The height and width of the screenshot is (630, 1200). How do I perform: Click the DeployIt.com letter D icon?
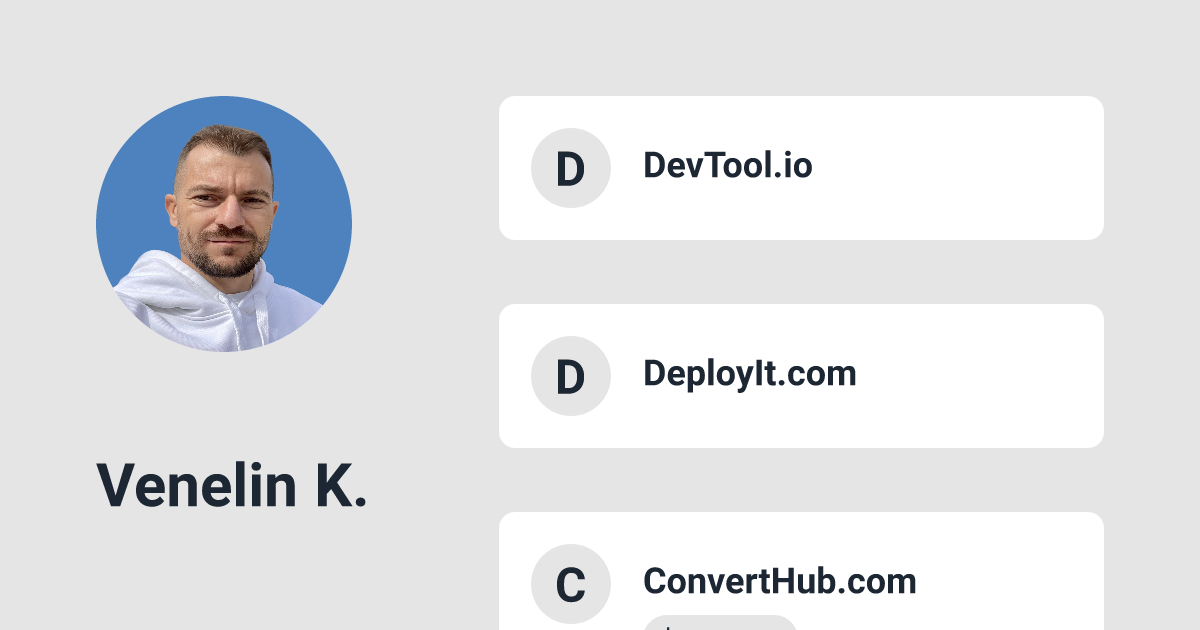point(570,376)
